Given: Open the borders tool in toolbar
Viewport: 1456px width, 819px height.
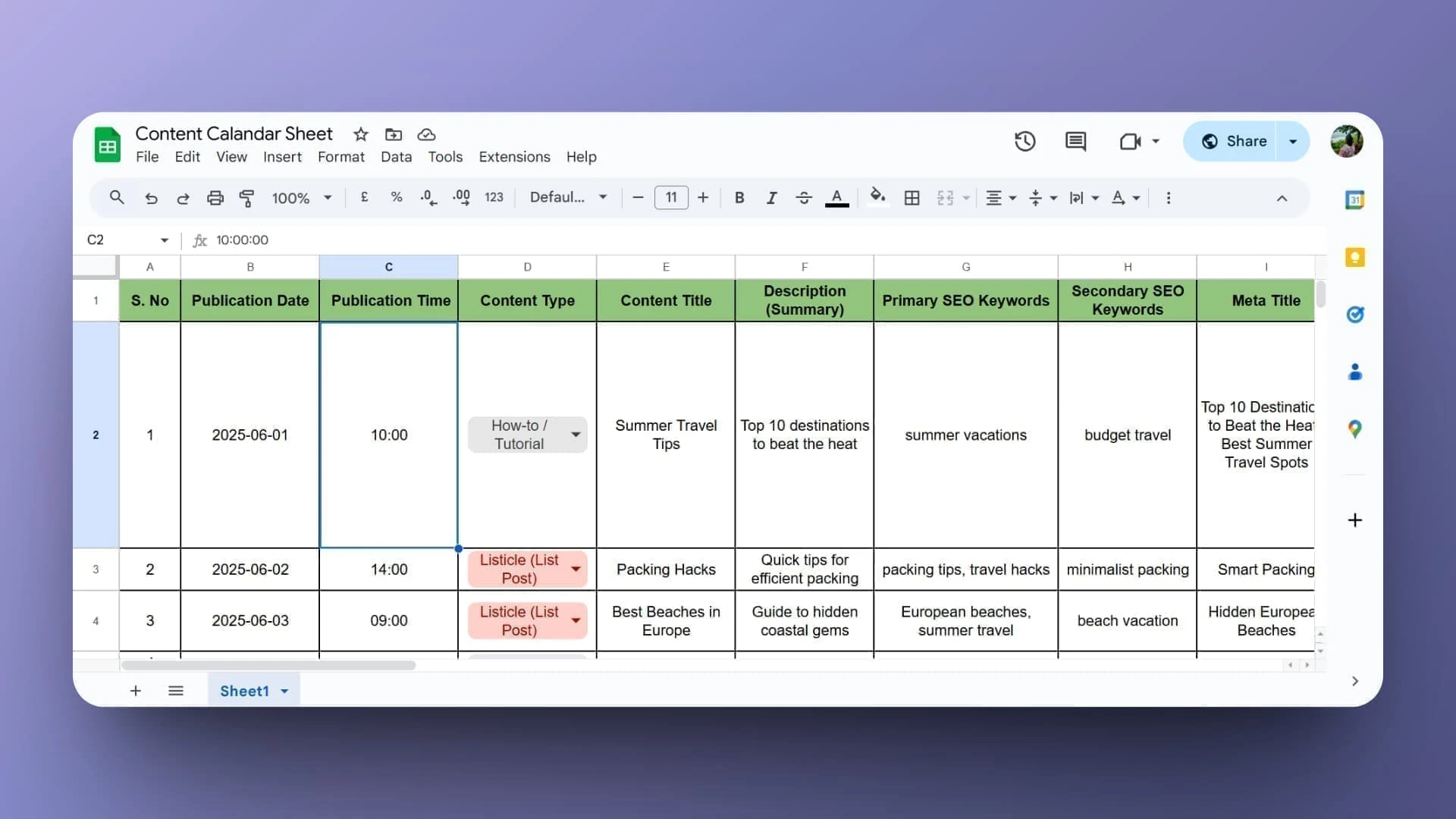Looking at the screenshot, I should point(912,198).
